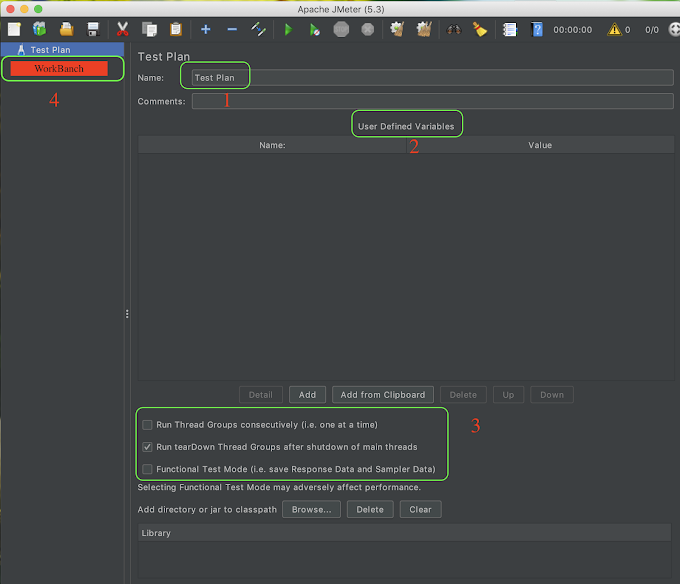
Task: Click the Clear All double broom icon
Action: point(424,29)
